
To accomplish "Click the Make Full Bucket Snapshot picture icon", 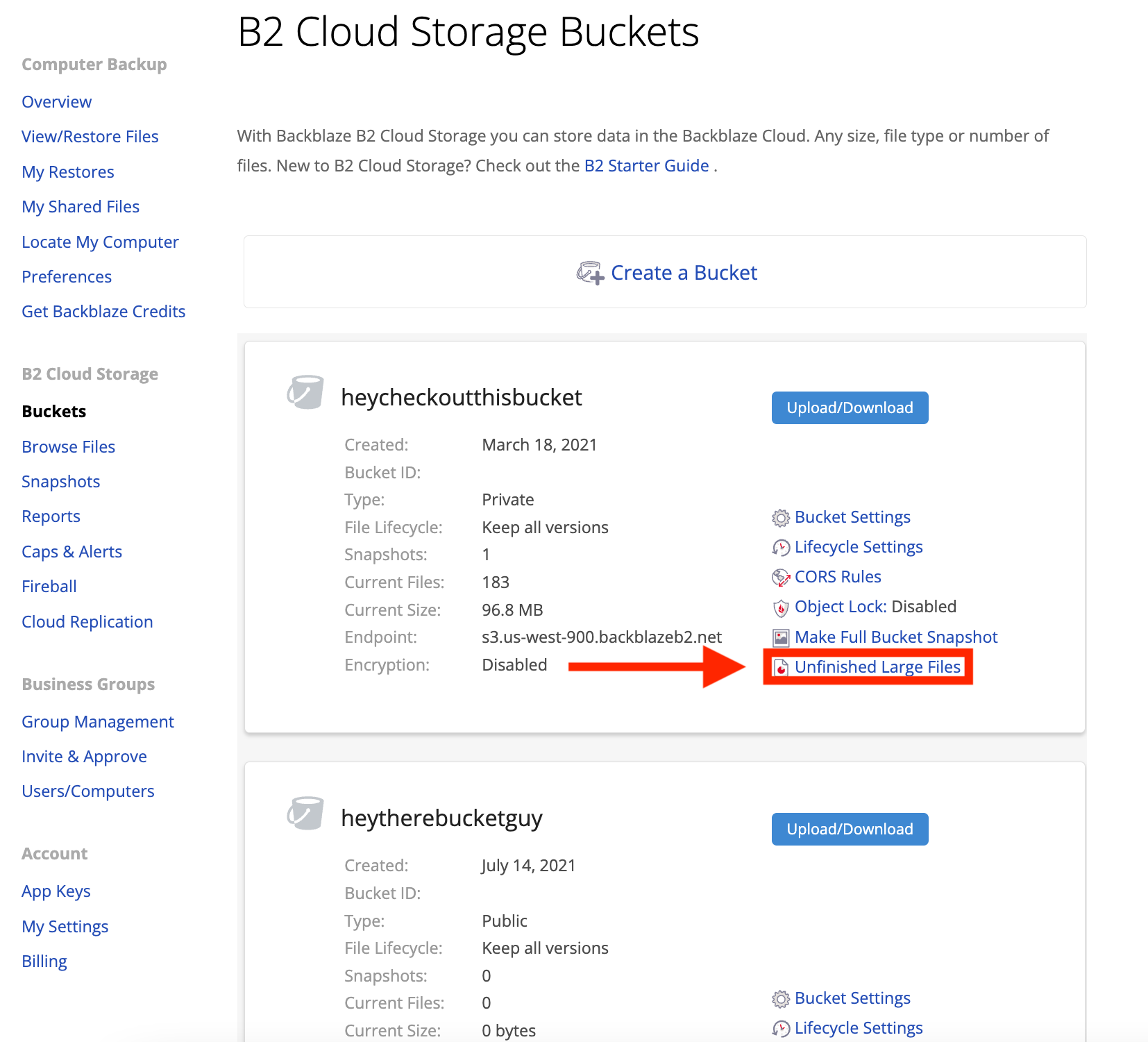I will (x=781, y=638).
